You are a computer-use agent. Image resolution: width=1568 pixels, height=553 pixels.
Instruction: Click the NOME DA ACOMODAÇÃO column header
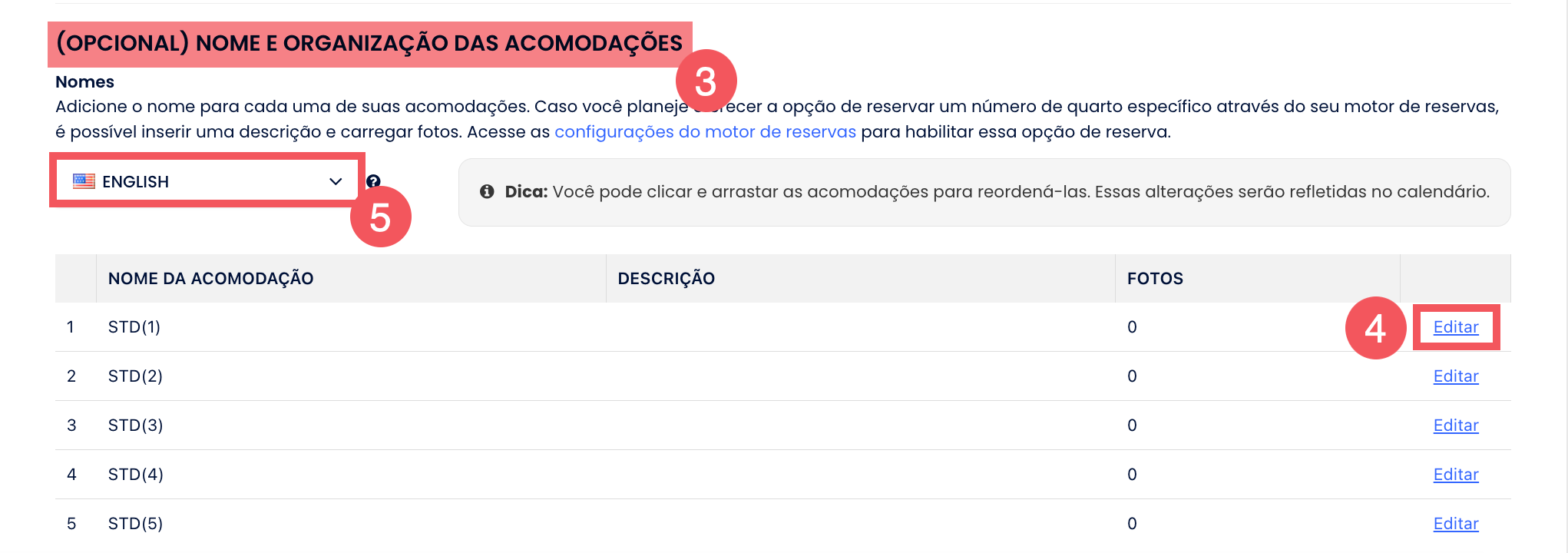tap(210, 279)
